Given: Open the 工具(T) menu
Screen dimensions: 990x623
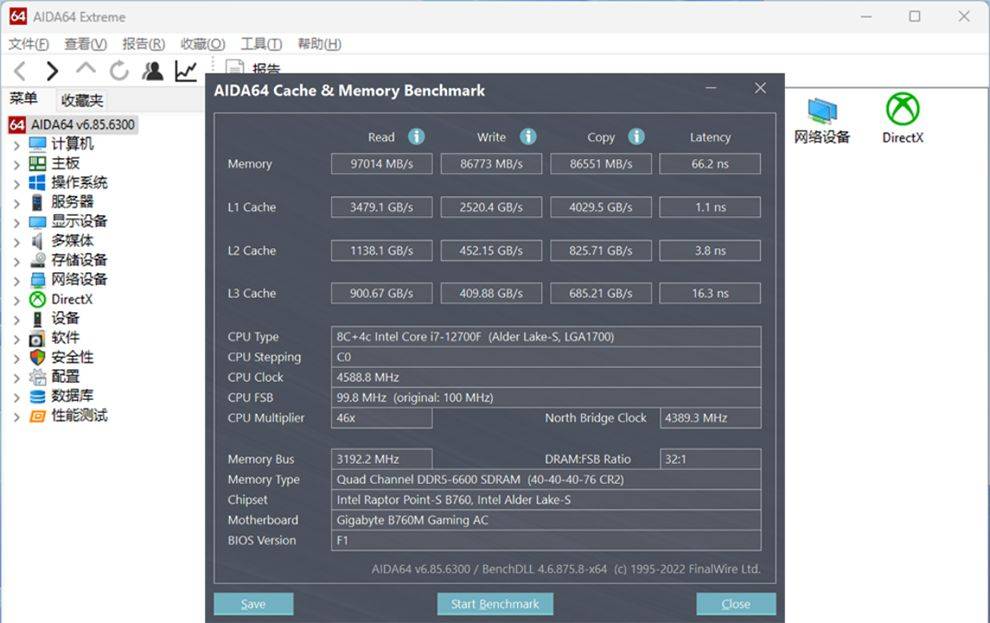Looking at the screenshot, I should point(261,44).
